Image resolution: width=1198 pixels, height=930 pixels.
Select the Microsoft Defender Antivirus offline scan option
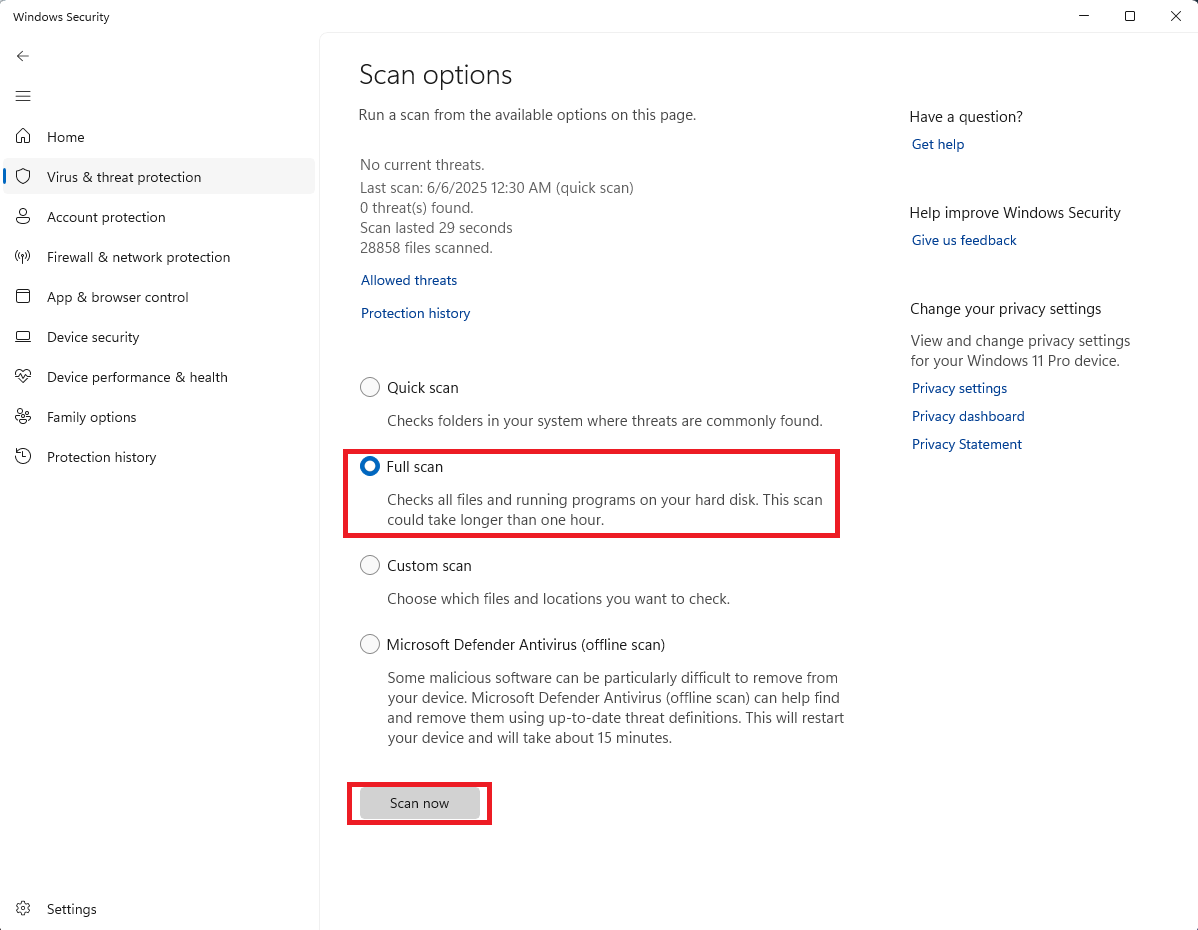370,644
